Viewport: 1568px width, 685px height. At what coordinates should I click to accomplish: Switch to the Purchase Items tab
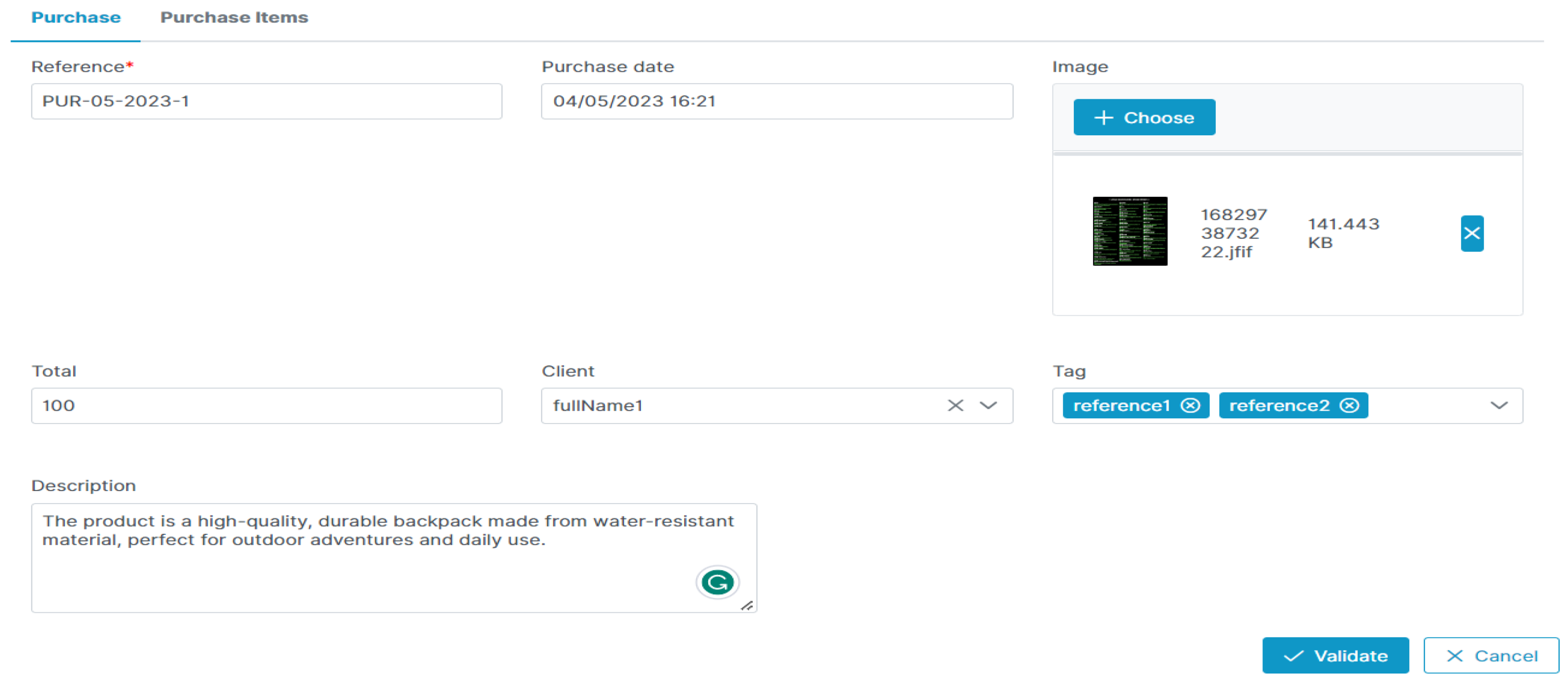pos(234,18)
